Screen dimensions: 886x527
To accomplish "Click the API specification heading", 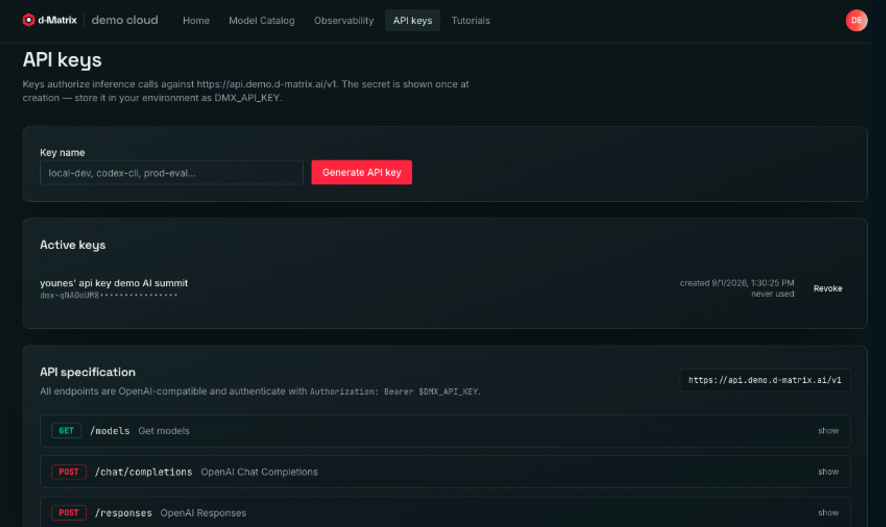I will tap(88, 372).
